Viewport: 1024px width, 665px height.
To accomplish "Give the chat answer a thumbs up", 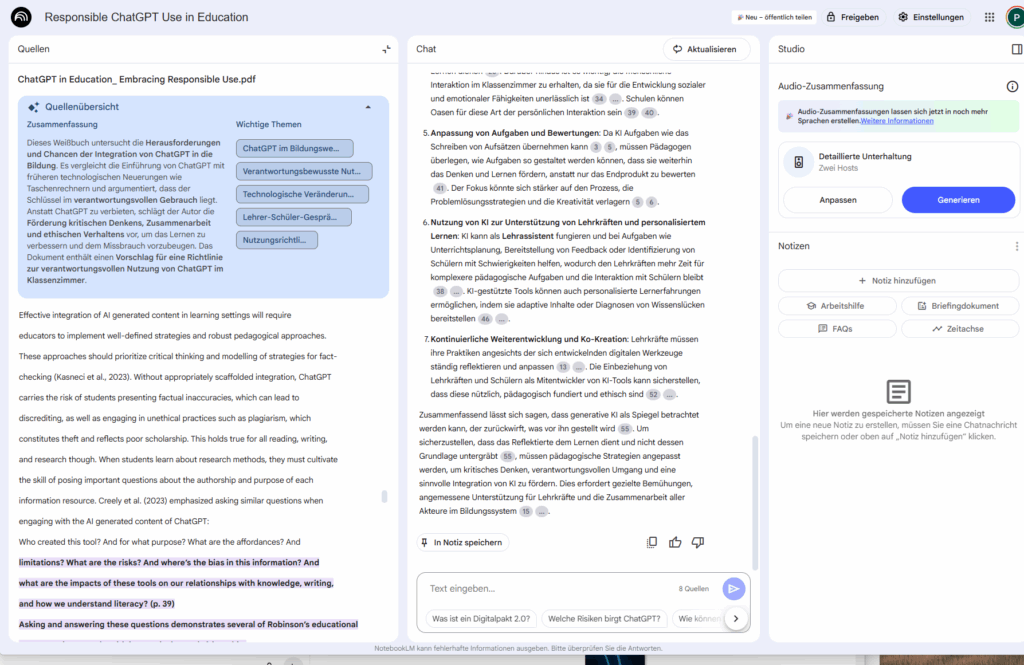I will click(675, 542).
